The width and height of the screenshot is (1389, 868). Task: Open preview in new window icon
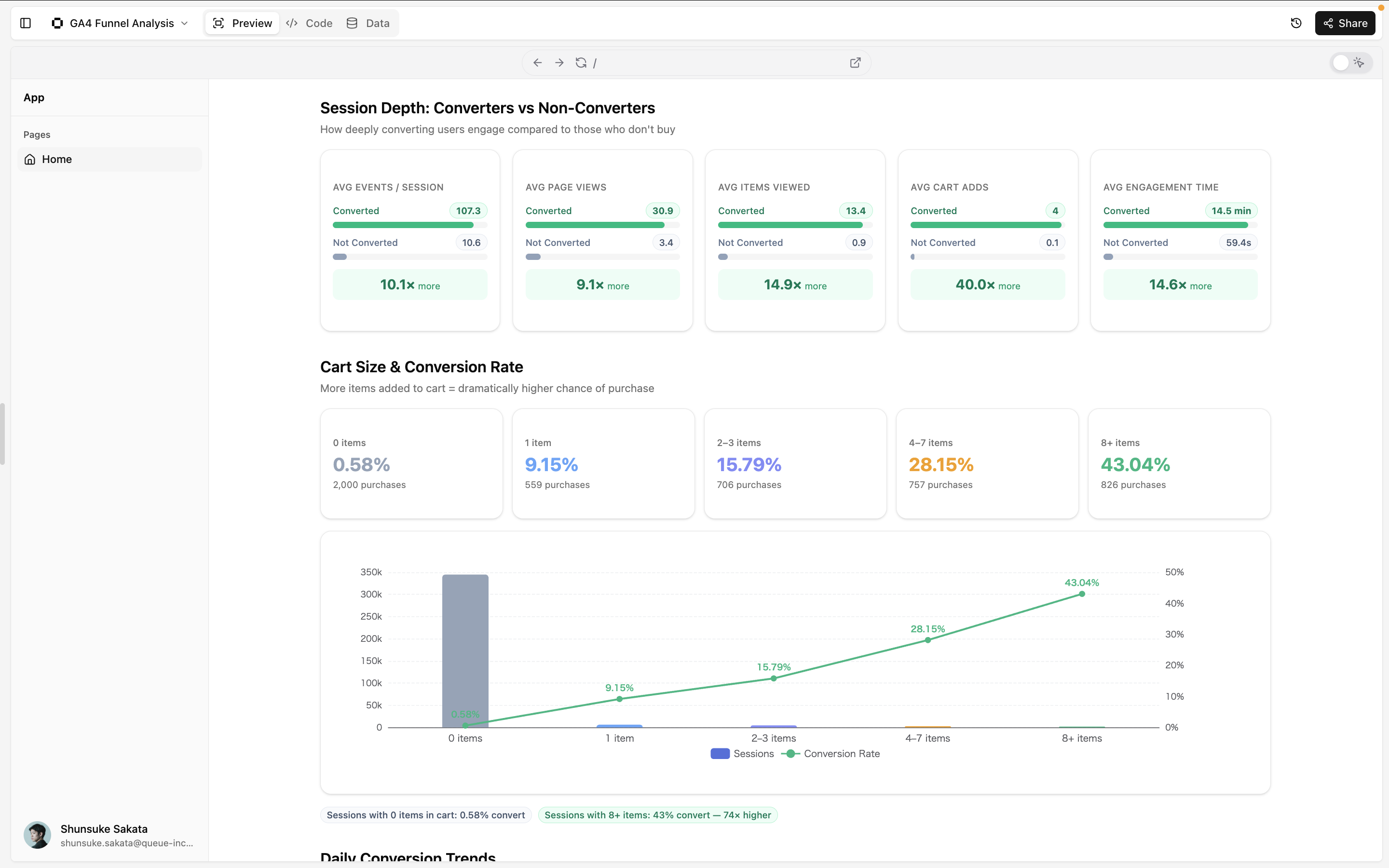pyautogui.click(x=855, y=63)
